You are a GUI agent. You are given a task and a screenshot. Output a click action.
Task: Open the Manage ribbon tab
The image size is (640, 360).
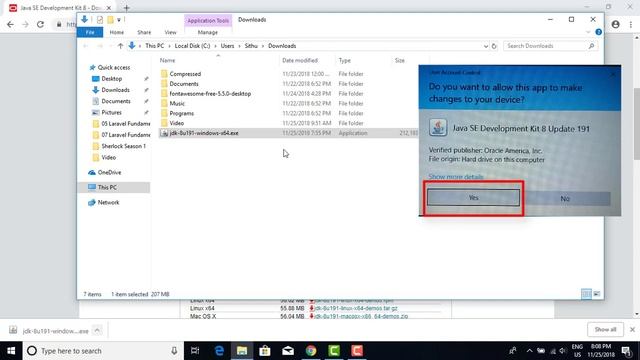coord(208,32)
